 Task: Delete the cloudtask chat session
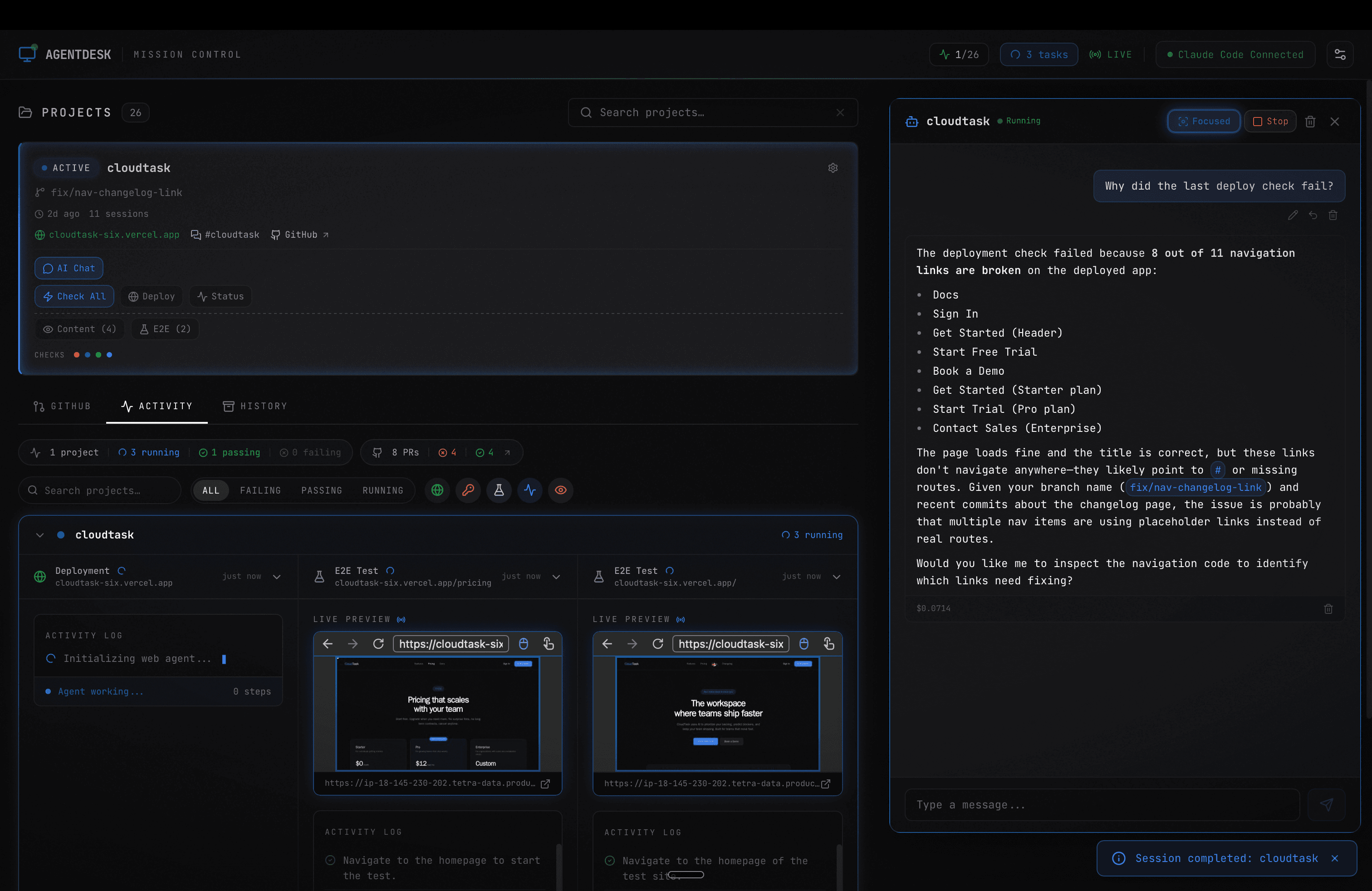click(x=1310, y=122)
